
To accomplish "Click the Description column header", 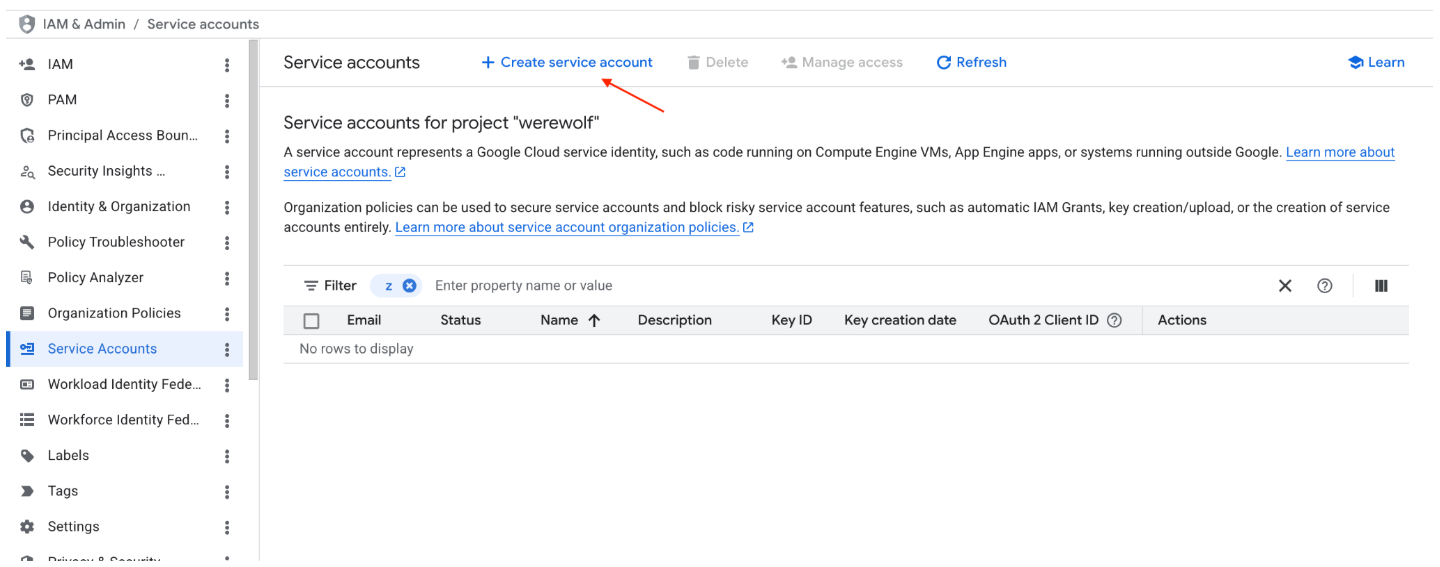I will [675, 320].
